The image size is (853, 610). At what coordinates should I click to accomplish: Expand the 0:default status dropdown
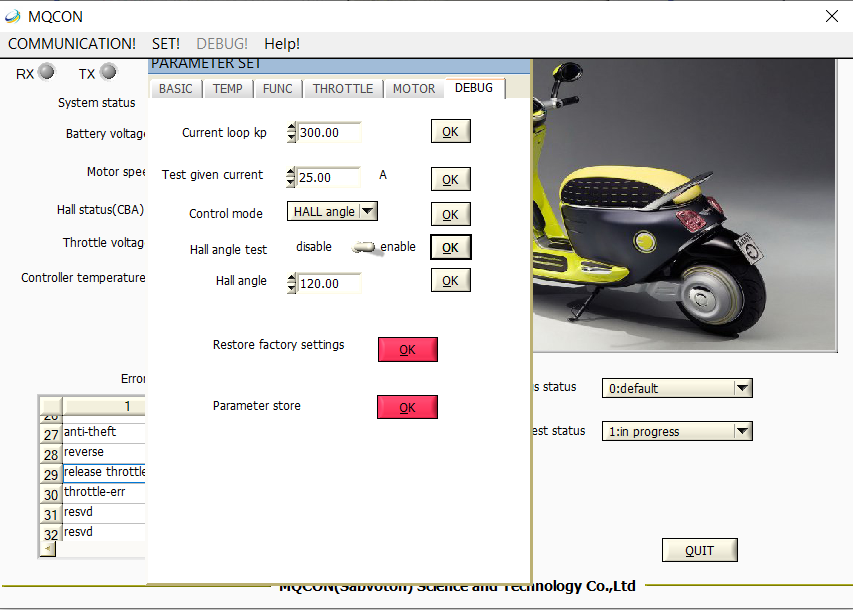(x=741, y=388)
